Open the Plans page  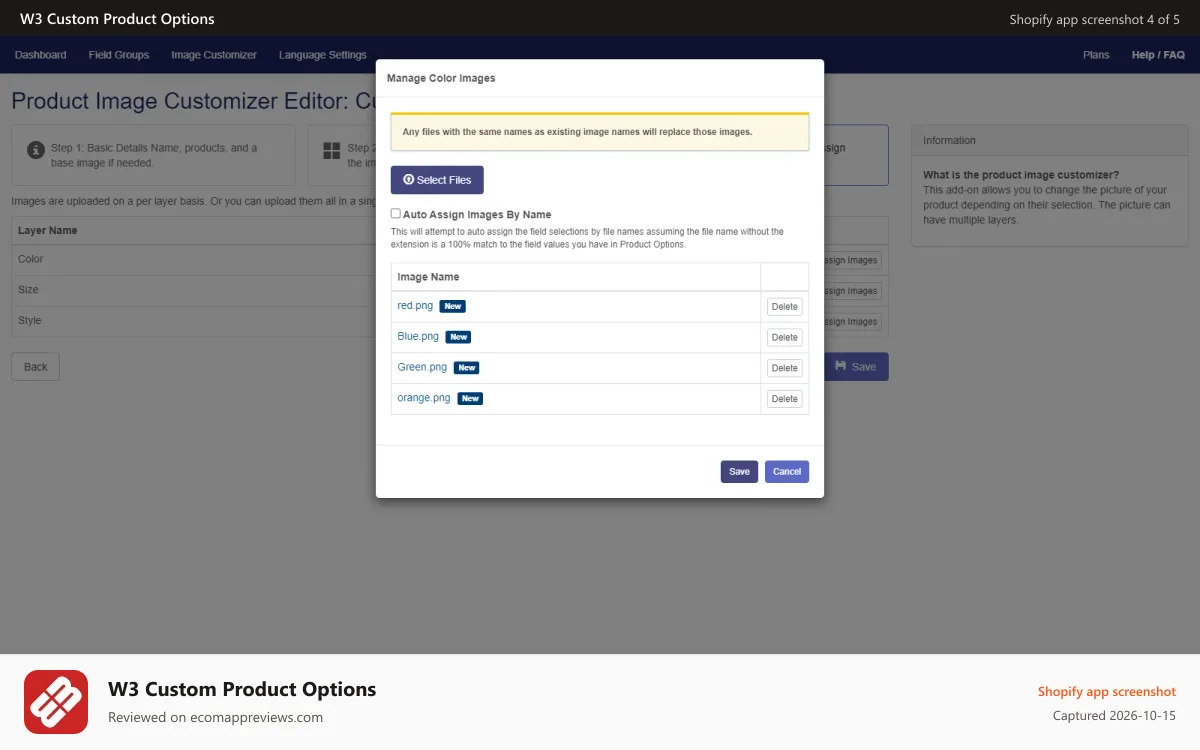click(1096, 55)
